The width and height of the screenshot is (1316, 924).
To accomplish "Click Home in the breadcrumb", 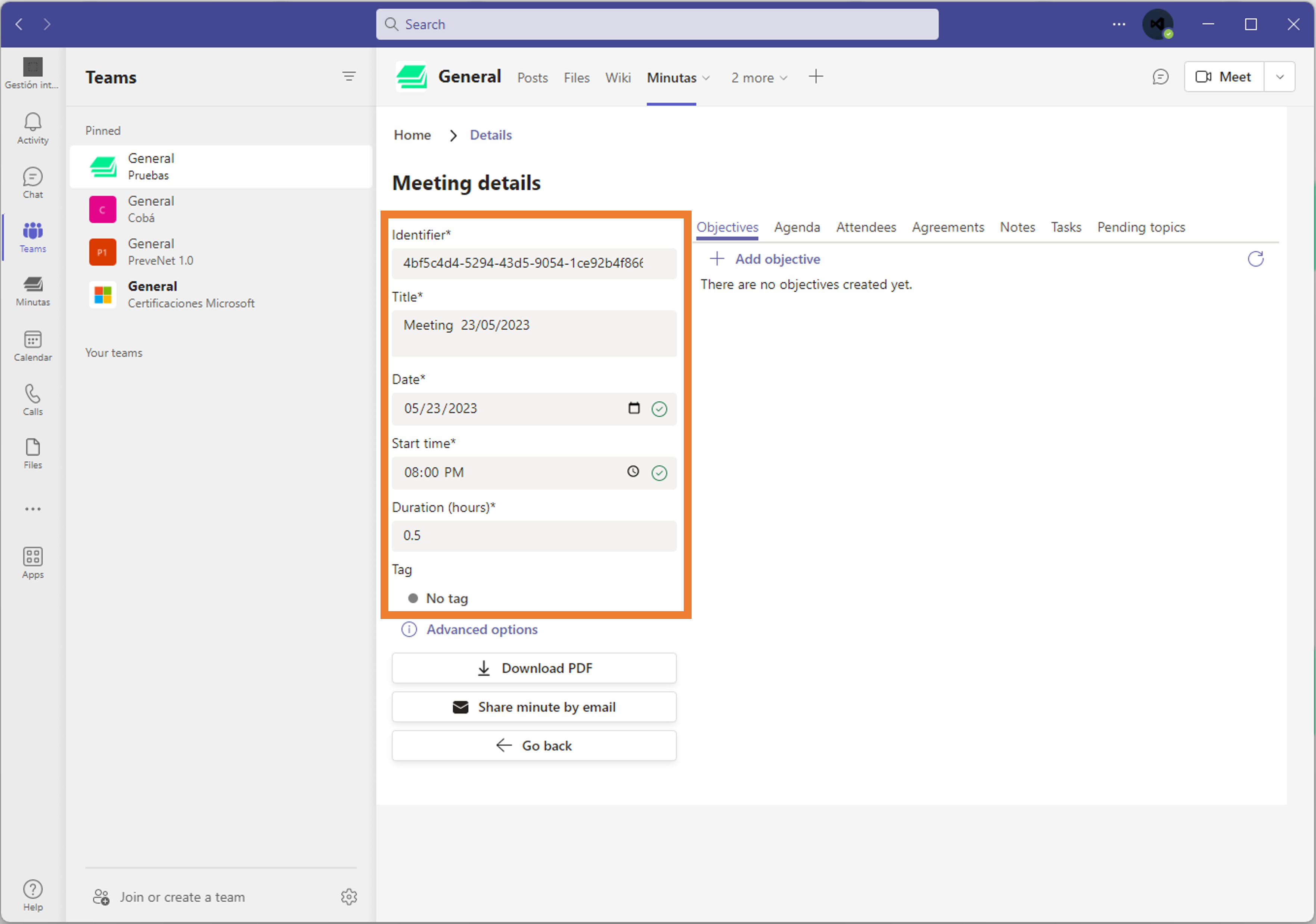I will [x=412, y=135].
